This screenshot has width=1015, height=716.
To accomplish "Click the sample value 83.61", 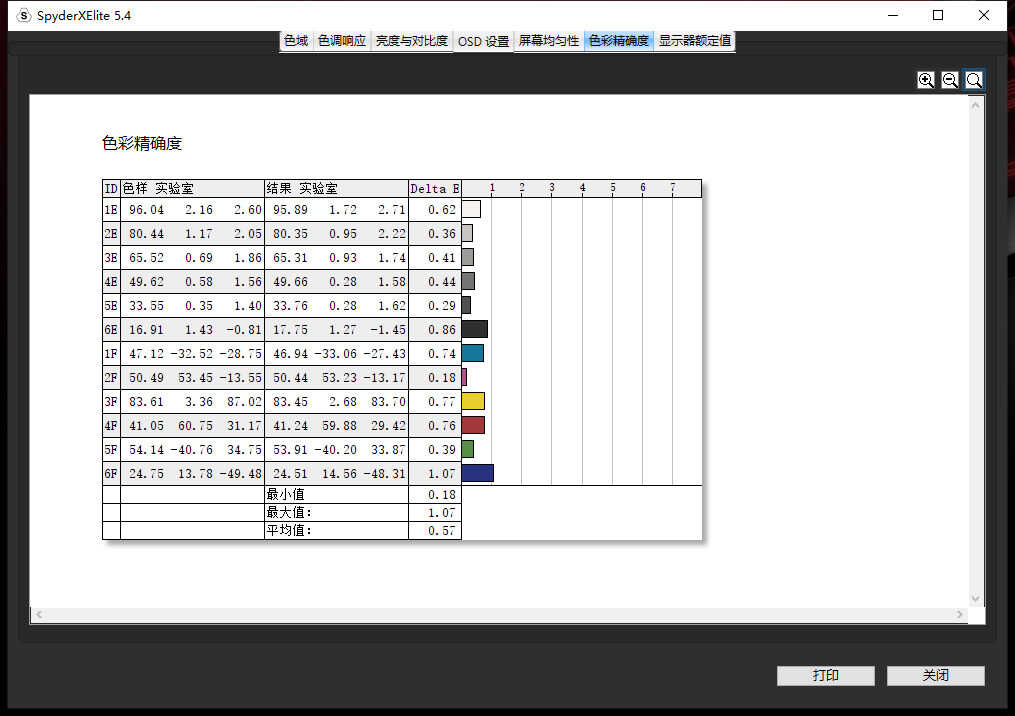I will click(x=146, y=401).
